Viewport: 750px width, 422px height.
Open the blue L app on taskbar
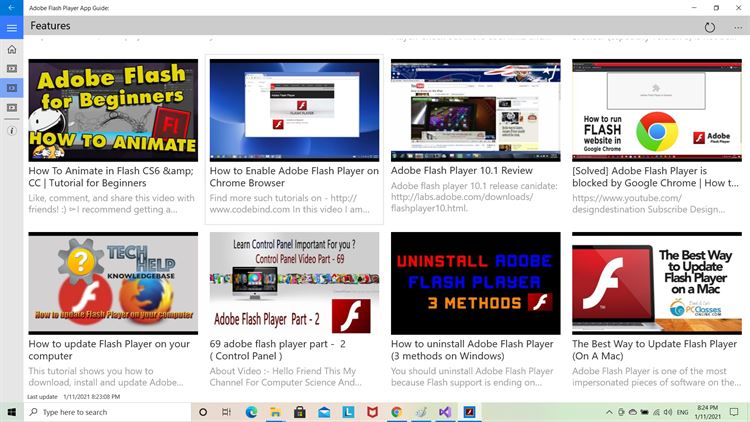point(348,412)
